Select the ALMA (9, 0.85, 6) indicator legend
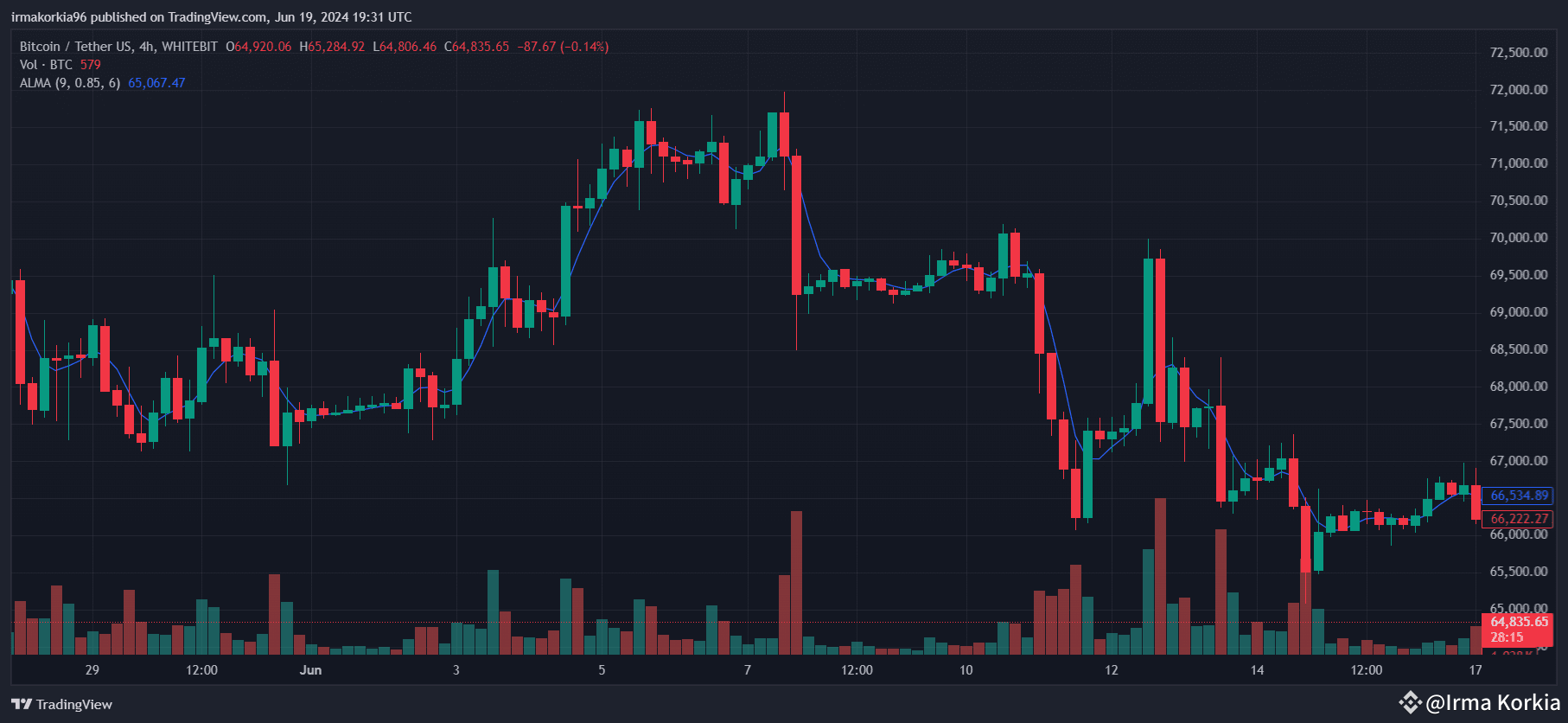The width and height of the screenshot is (1568, 723). (x=70, y=83)
